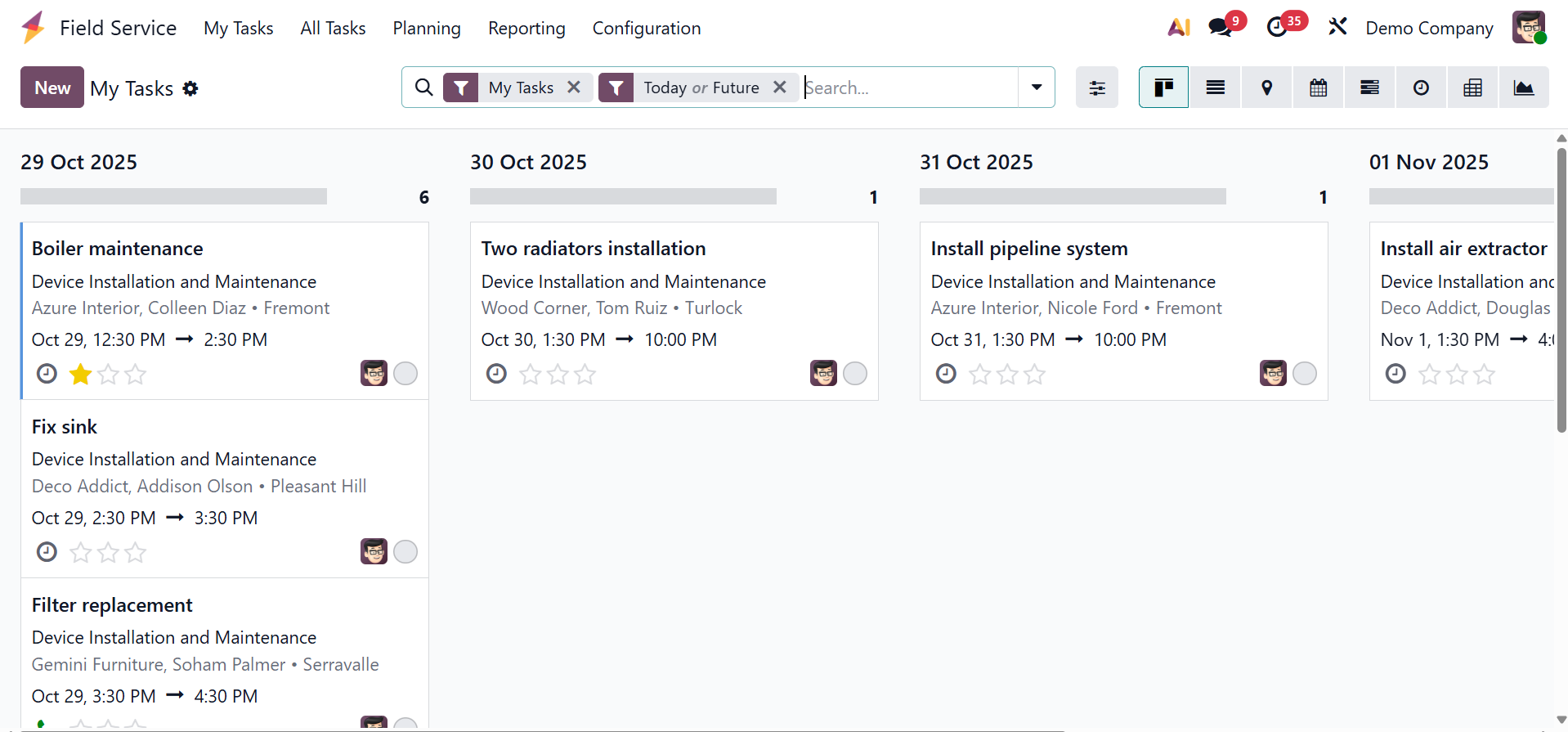Open the Configuration menu
The height and width of the screenshot is (732, 1568).
tap(646, 28)
